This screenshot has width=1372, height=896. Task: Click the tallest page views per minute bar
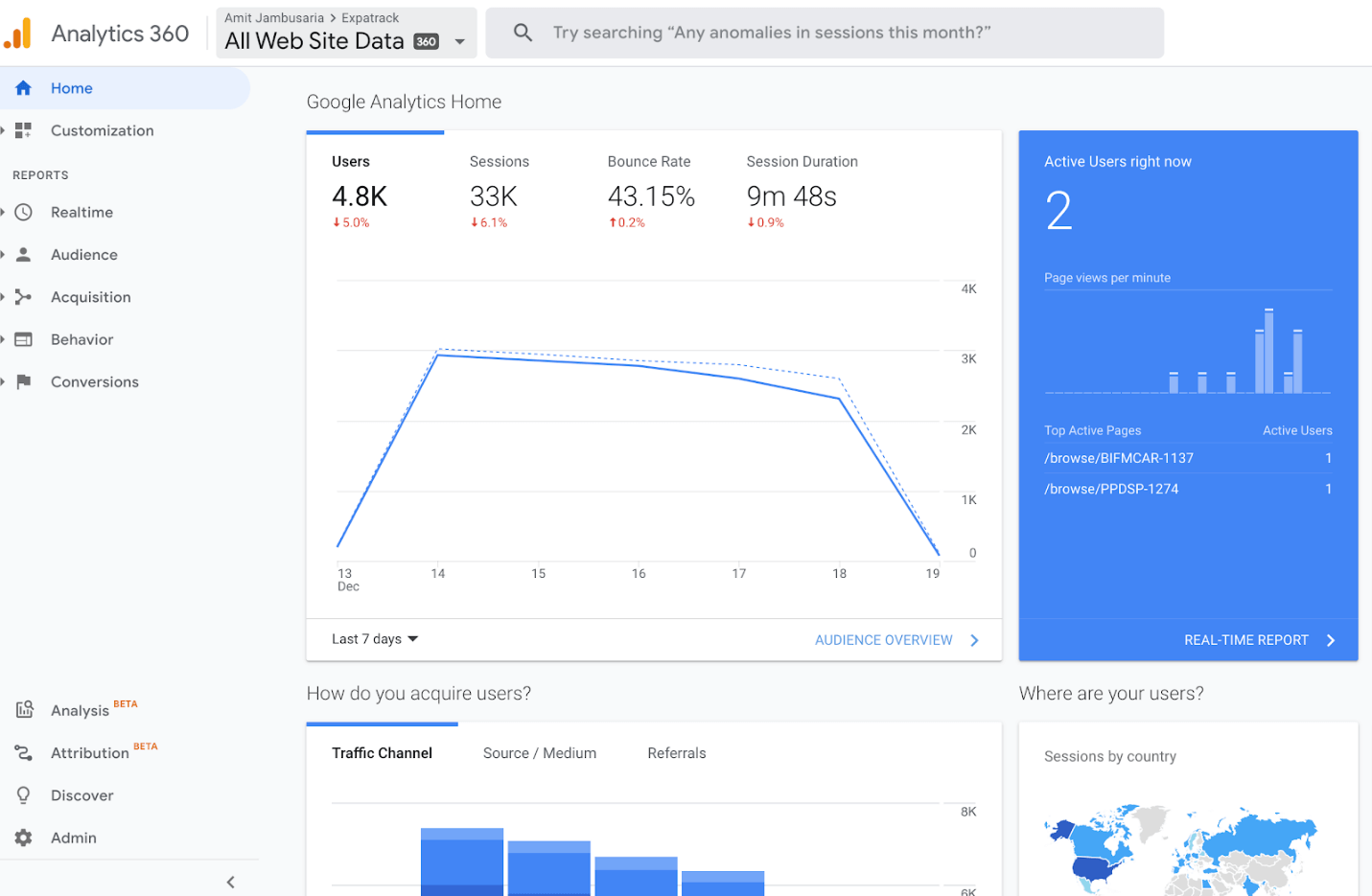pyautogui.click(x=1269, y=351)
